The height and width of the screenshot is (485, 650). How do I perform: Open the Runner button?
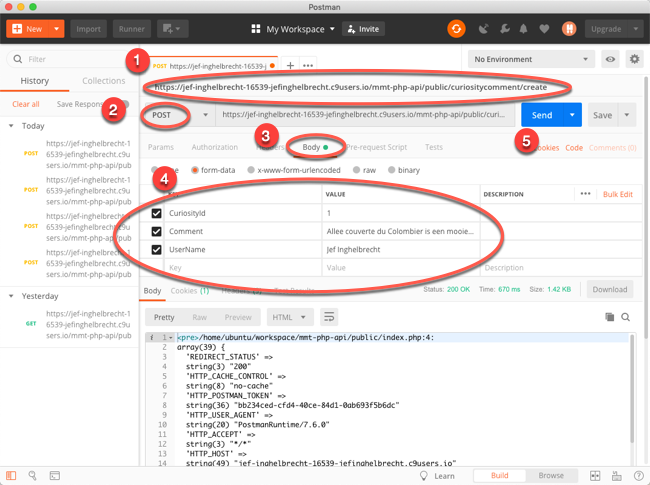coord(132,29)
